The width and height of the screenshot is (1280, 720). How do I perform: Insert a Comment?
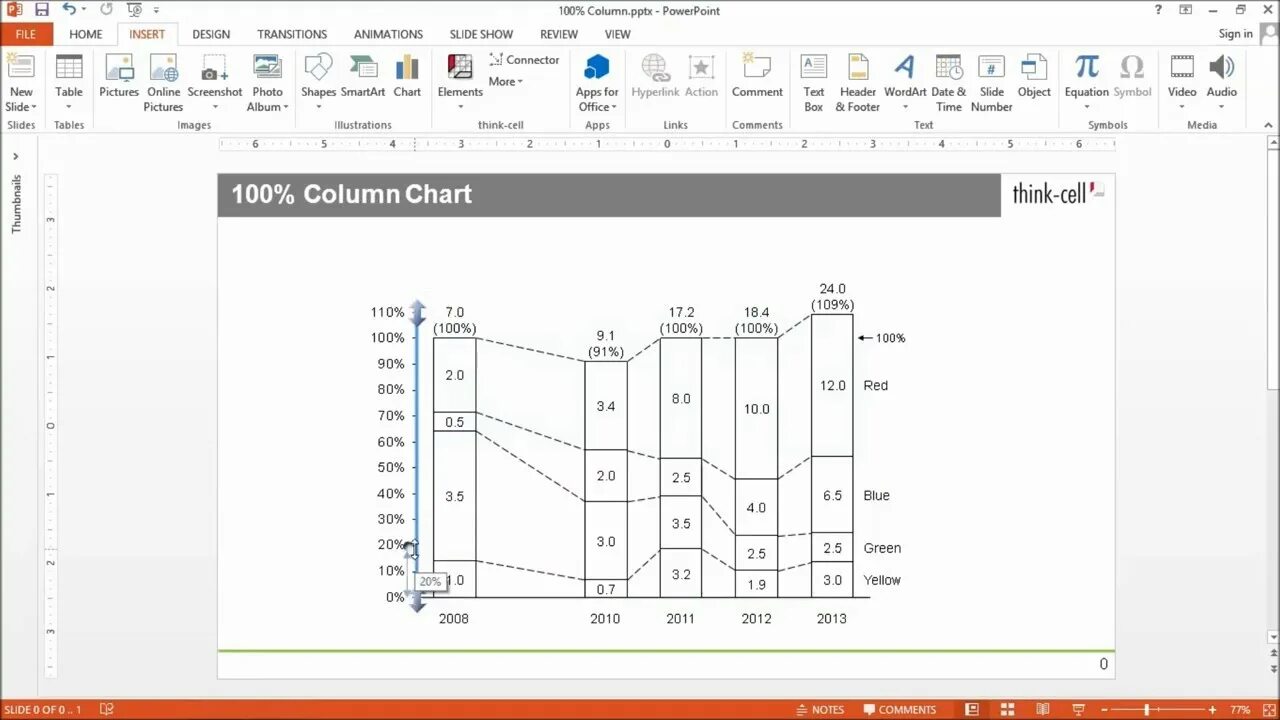[757, 77]
